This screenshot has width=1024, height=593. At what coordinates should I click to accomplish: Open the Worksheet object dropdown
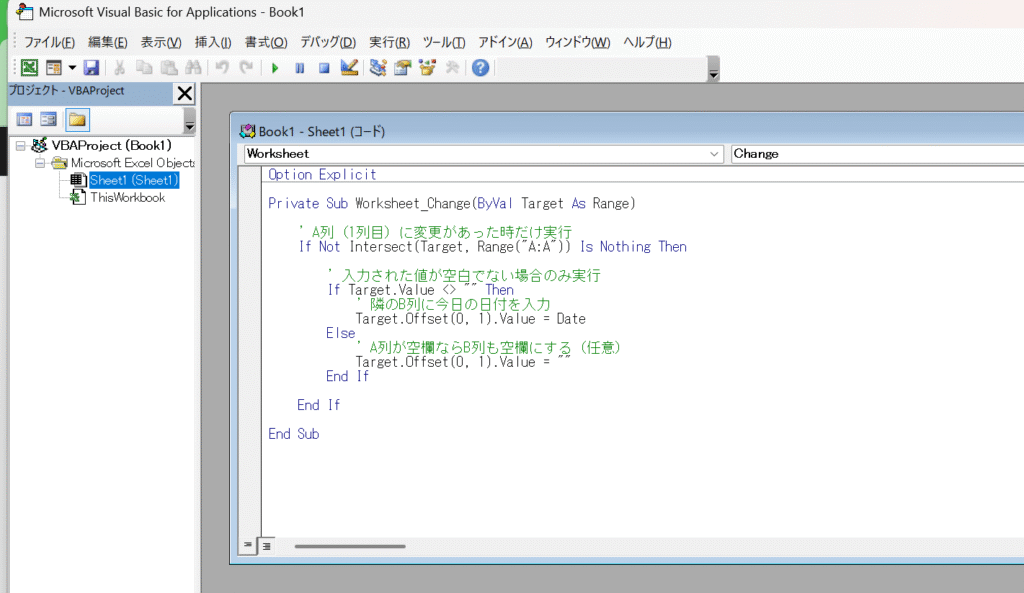pyautogui.click(x=714, y=154)
